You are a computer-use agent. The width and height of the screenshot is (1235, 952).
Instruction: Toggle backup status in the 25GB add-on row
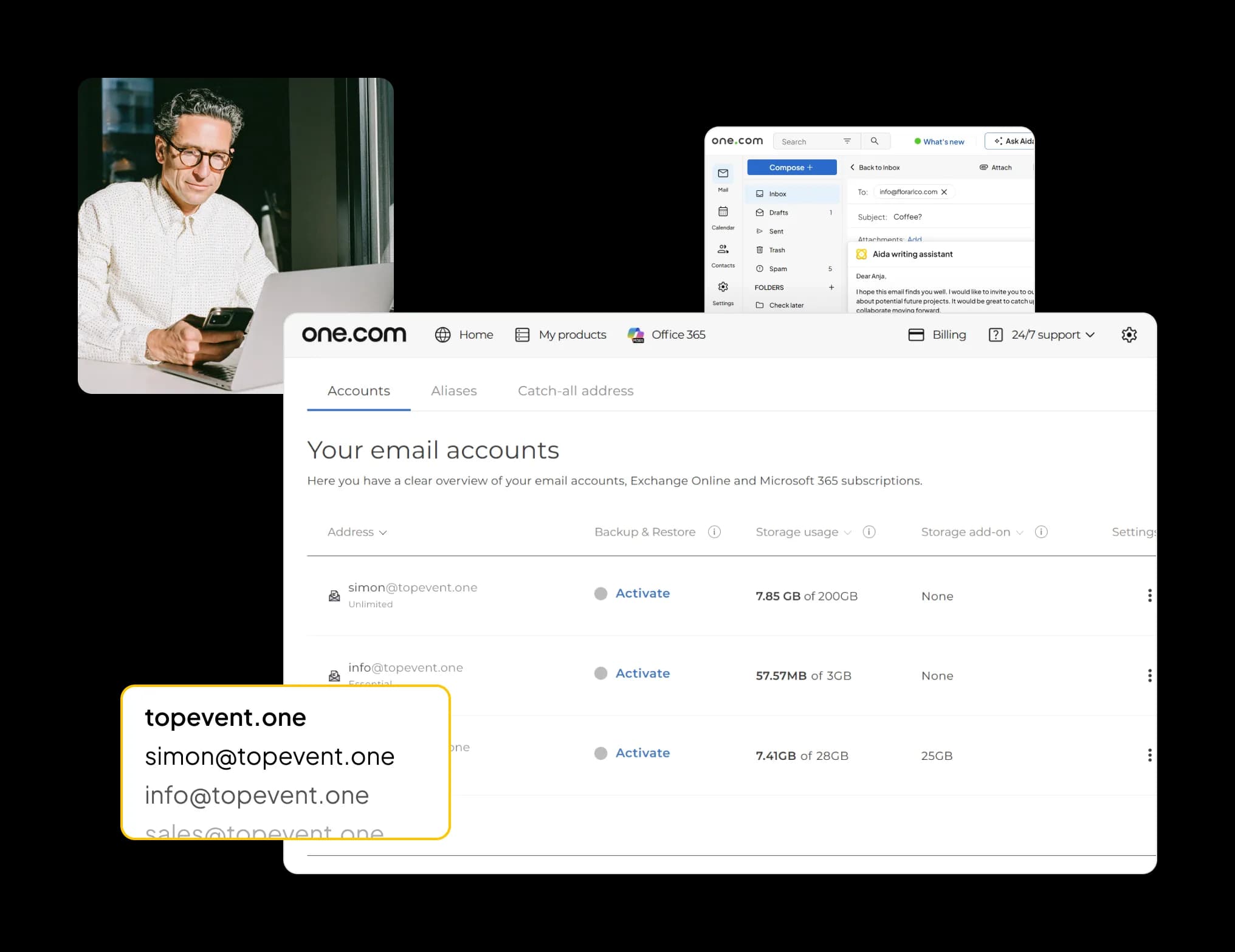600,754
